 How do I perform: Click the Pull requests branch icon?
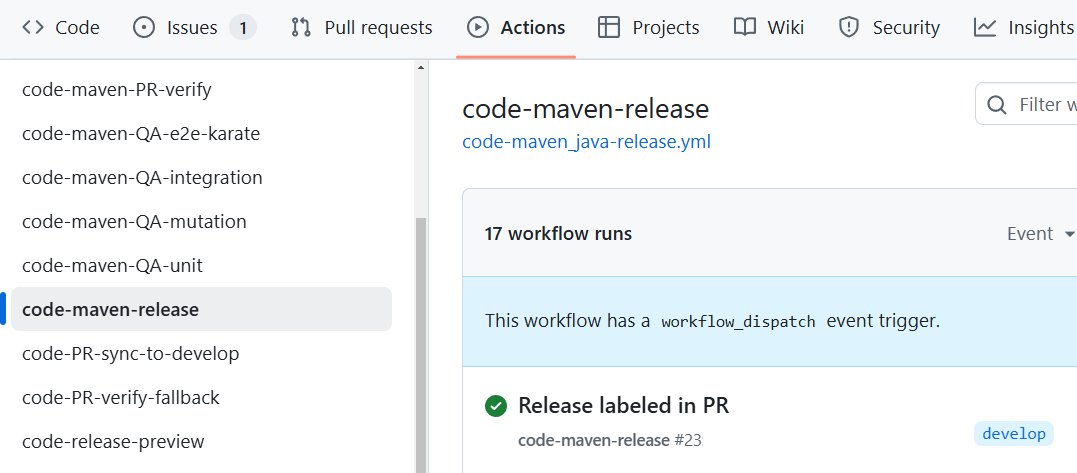pos(301,27)
